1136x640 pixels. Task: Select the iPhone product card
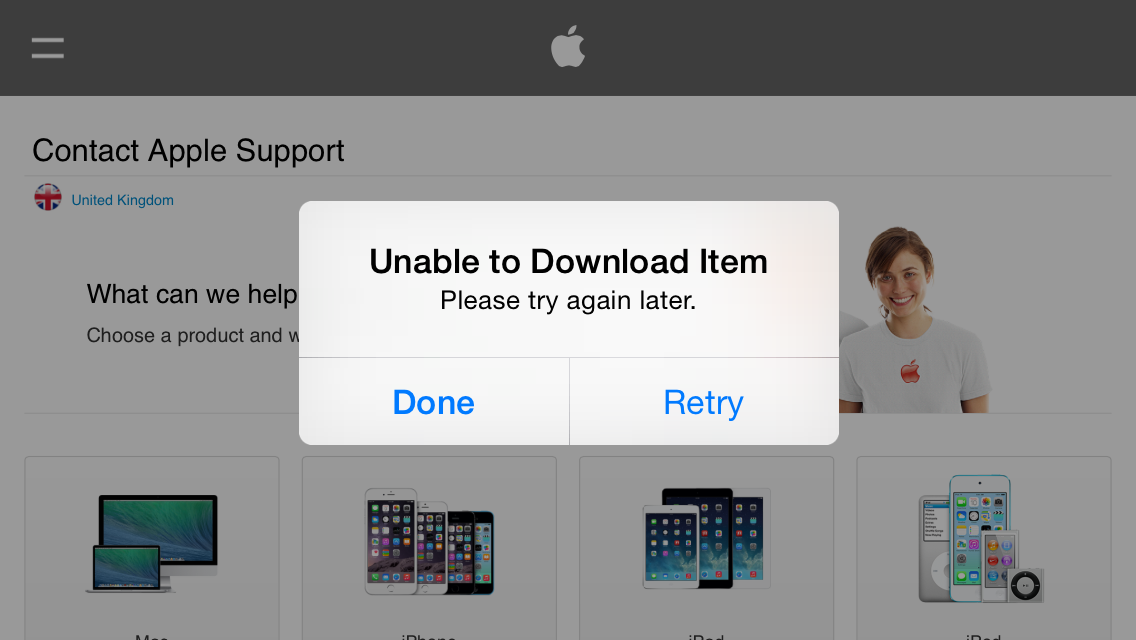pos(429,548)
